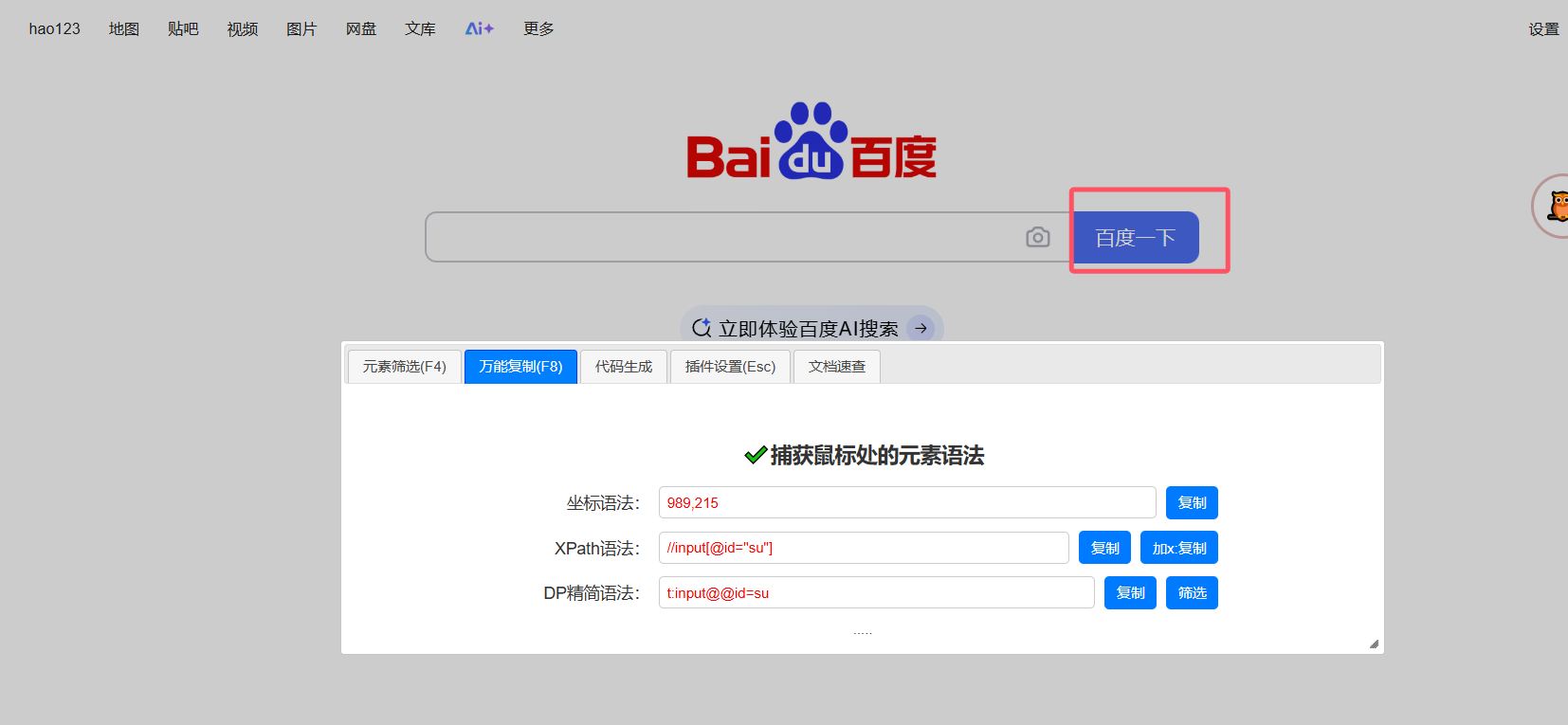Viewport: 1568px width, 725px height.
Task: Click the 坐标语法 field showing 989,215
Action: pos(907,502)
